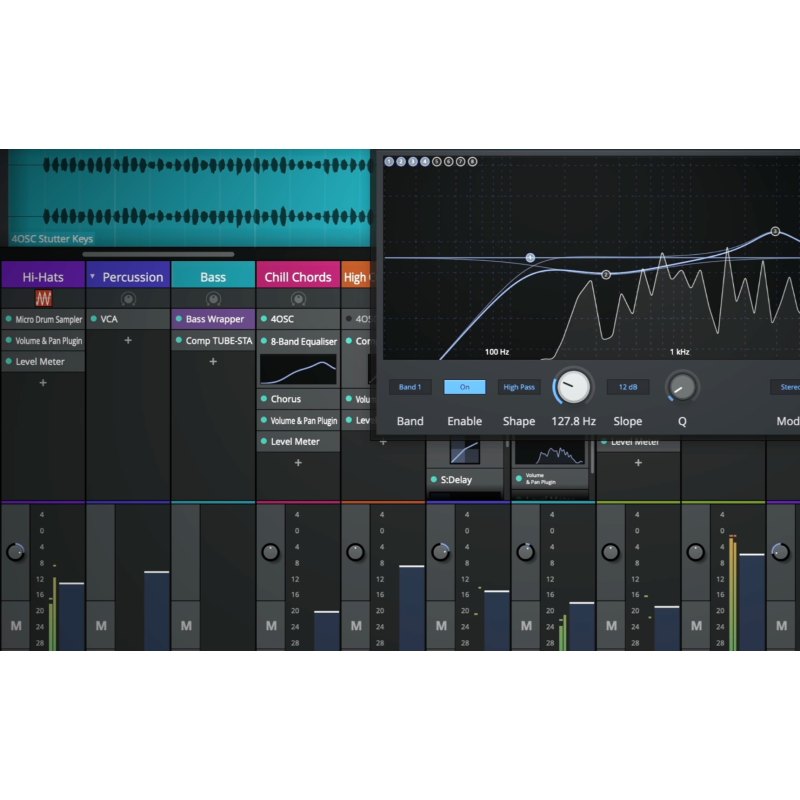Viewport: 800px width, 800px height.
Task: Open Chill Chords Volume & Pan Plugin row
Action: (298, 420)
